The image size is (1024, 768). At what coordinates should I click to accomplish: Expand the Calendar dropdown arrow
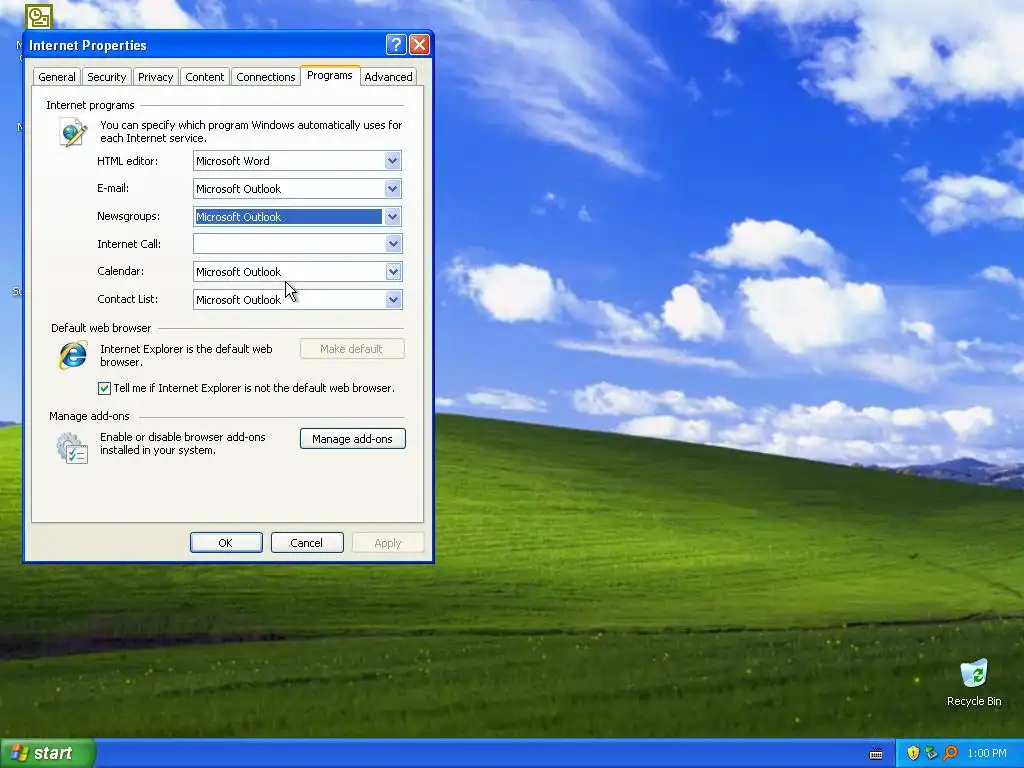tap(393, 272)
